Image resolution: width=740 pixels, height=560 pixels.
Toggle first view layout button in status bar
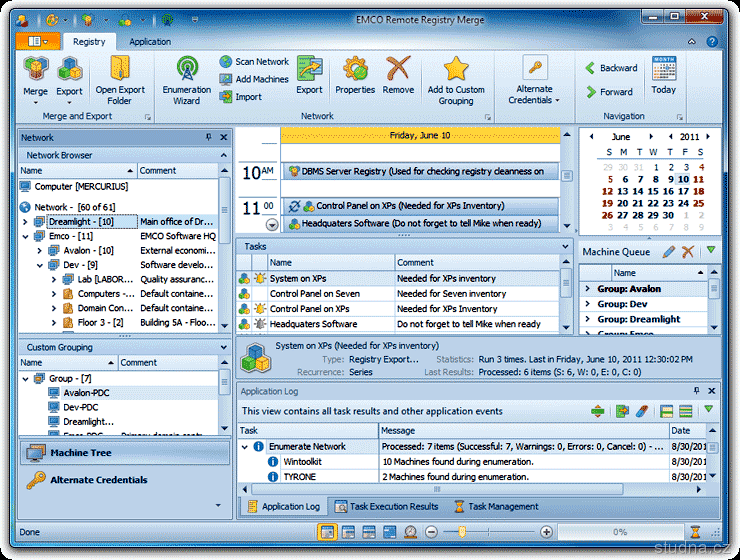pyautogui.click(x=327, y=532)
